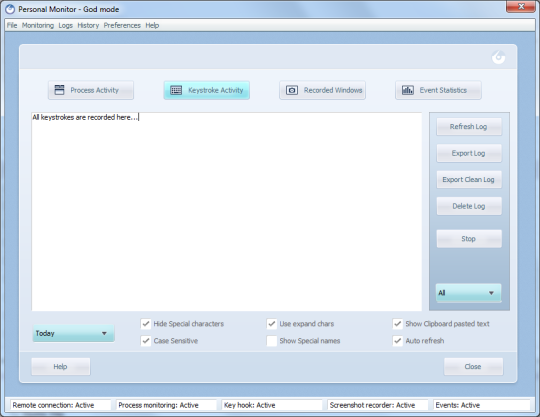Click inside the keystroke log text area
The height and width of the screenshot is (417, 540).
pos(227,212)
